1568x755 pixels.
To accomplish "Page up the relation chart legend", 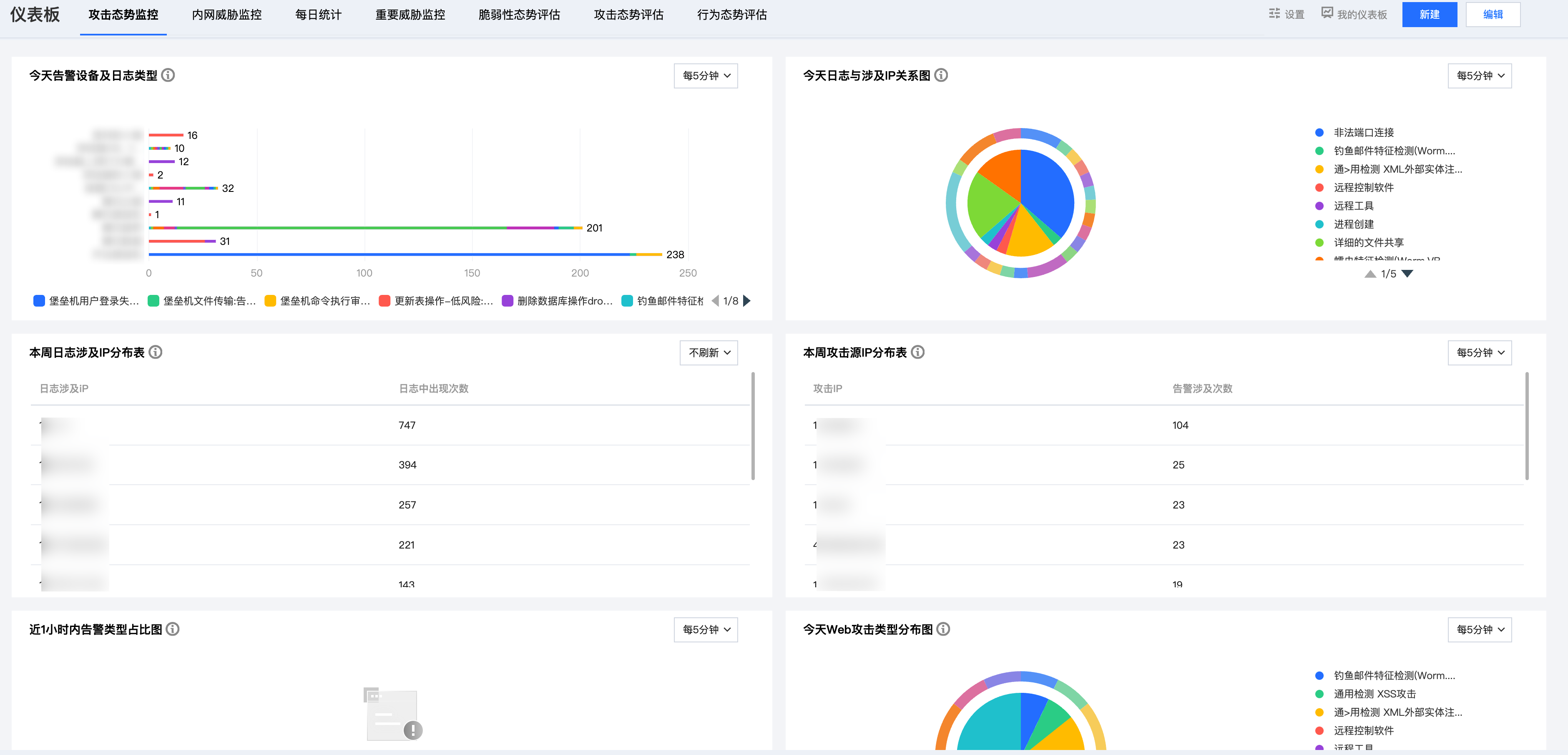I will [1370, 274].
